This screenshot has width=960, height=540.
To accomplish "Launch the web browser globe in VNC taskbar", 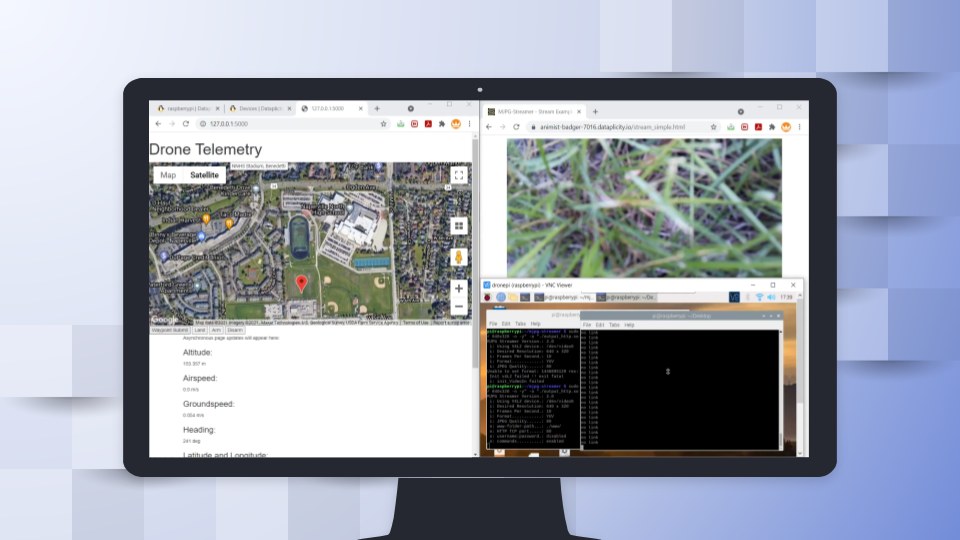I will (x=501, y=297).
